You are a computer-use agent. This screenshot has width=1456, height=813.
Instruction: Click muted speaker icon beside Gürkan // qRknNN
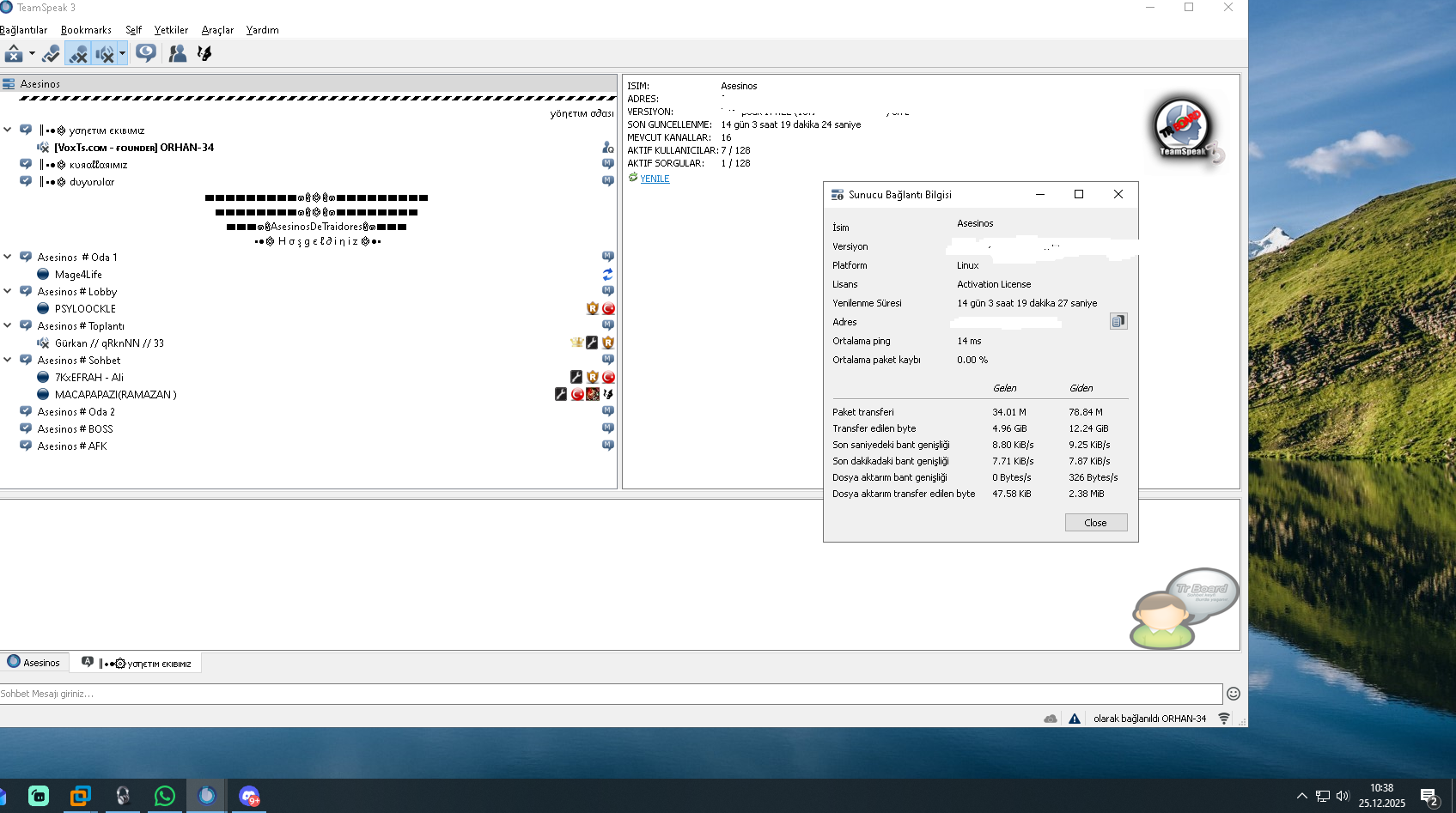pos(43,343)
